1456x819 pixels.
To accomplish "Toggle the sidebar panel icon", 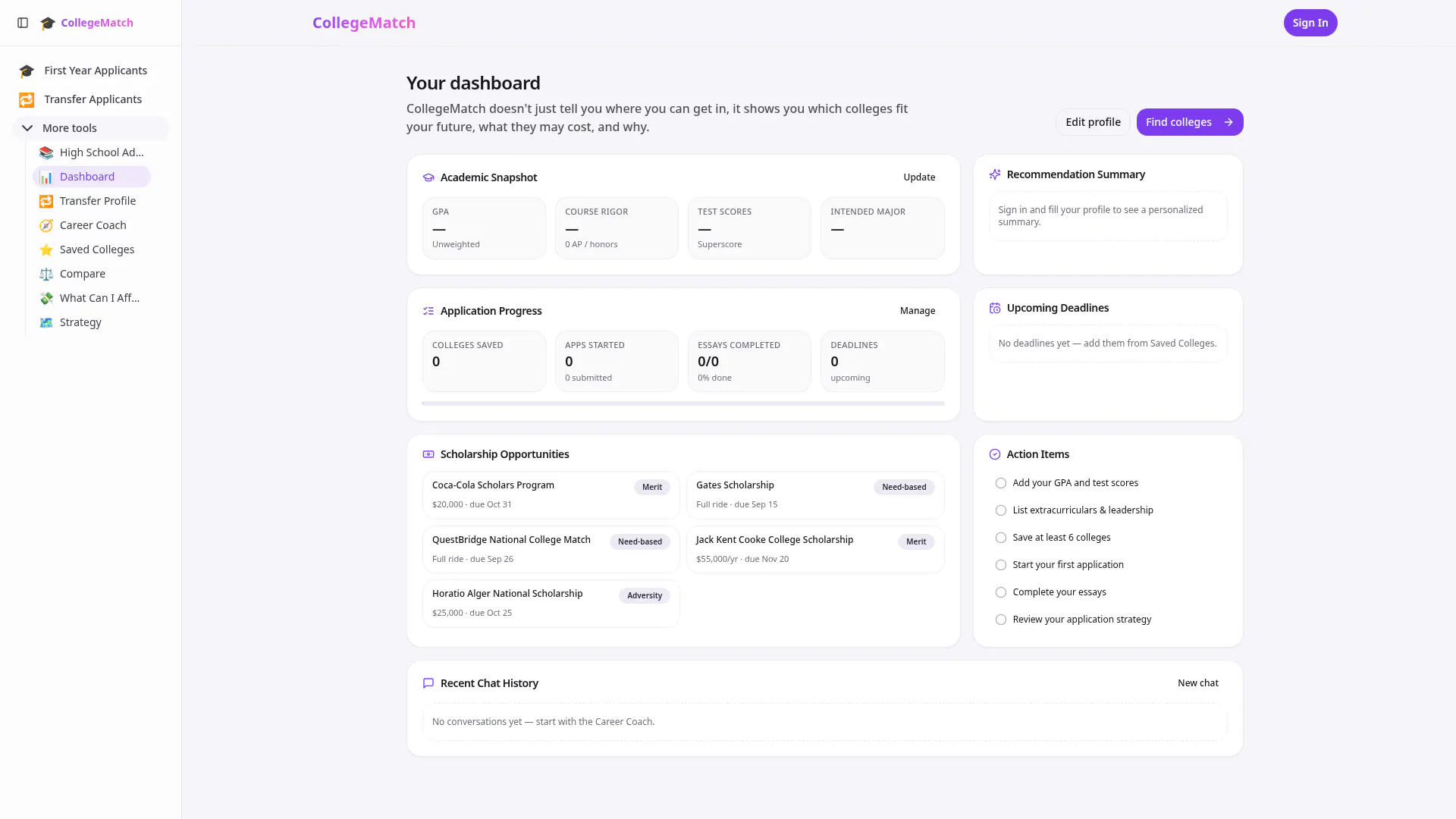I will click(x=23, y=23).
